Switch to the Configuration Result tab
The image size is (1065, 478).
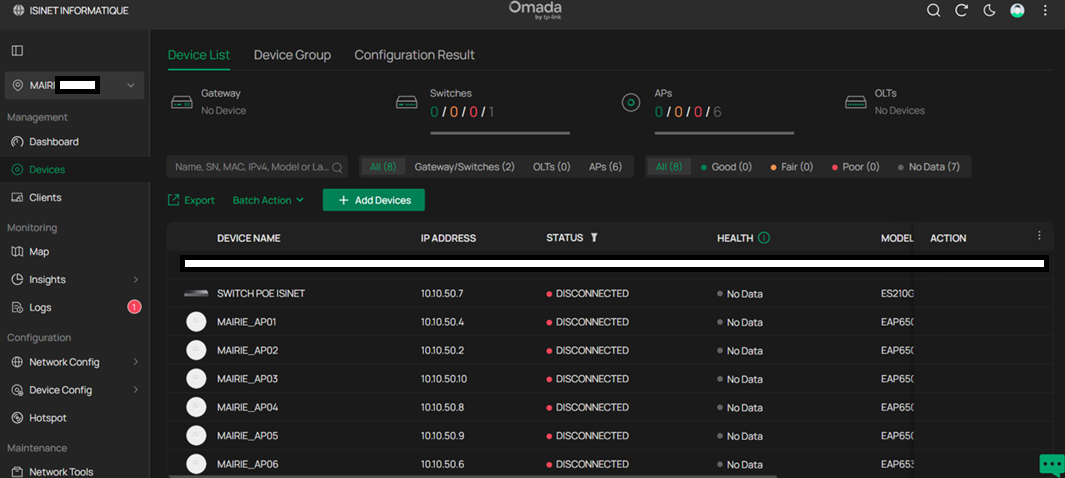point(414,55)
